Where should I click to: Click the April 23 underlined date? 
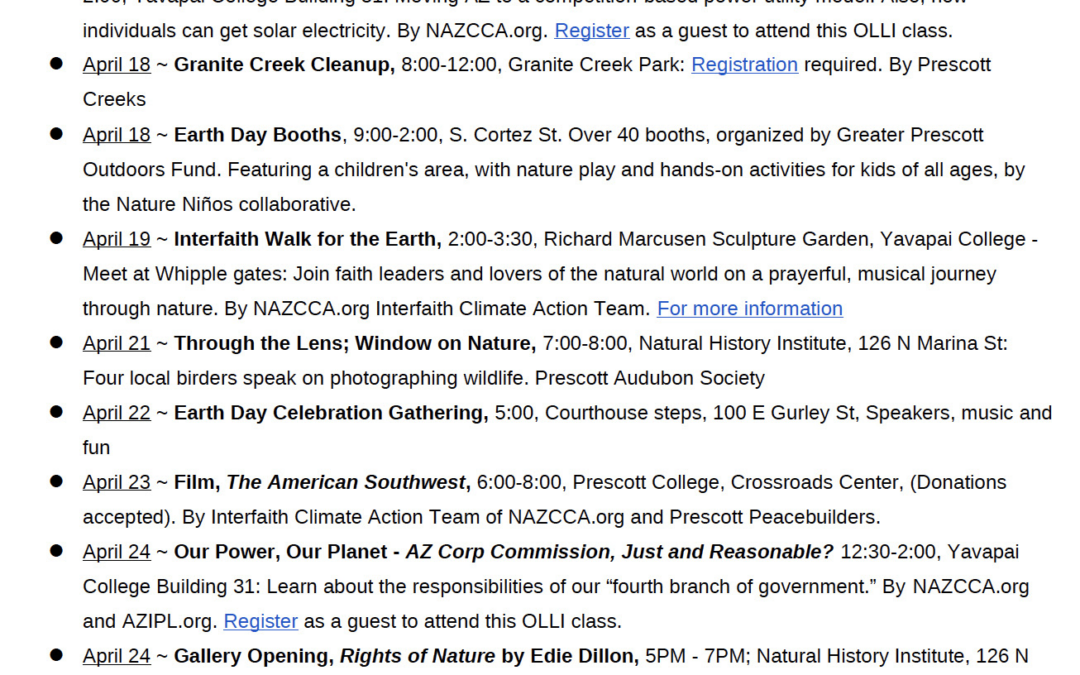(x=116, y=483)
